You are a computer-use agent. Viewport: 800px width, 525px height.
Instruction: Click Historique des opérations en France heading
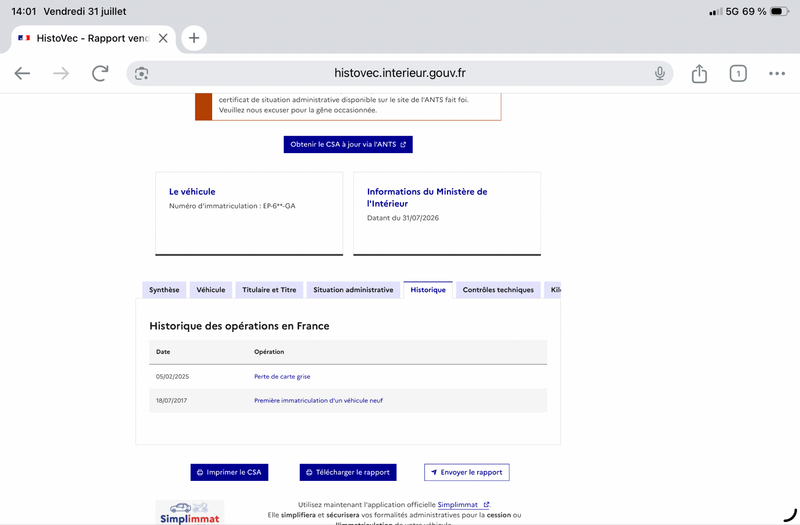point(239,326)
